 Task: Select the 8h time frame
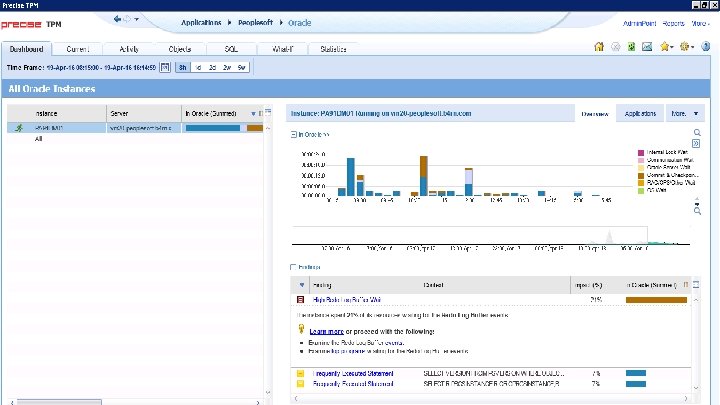182,68
